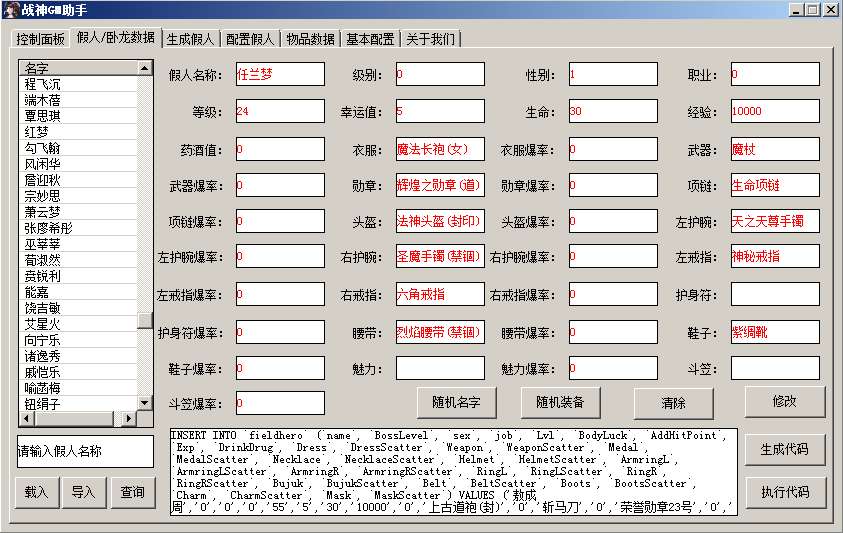Viewport: 843px width, 533px height.
Task: Click the list horizontal scroll-right arrow
Action: click(128, 418)
